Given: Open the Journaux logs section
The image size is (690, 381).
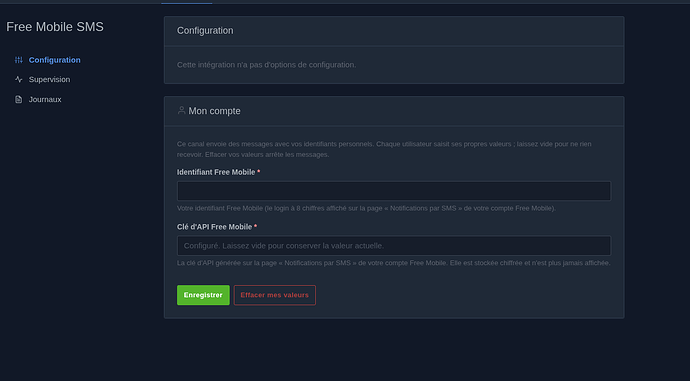Looking at the screenshot, I should click(45, 99).
